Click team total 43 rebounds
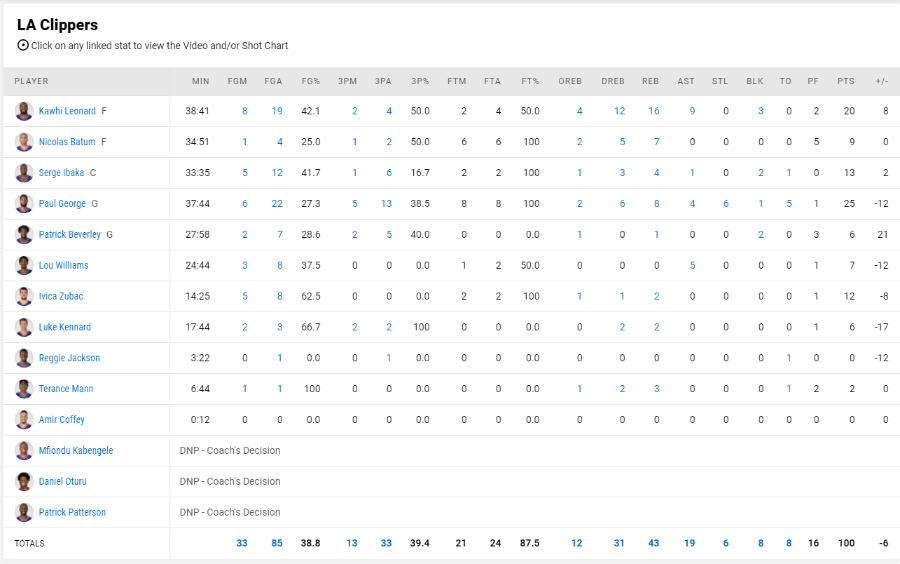The width and height of the screenshot is (900, 564). click(x=654, y=543)
